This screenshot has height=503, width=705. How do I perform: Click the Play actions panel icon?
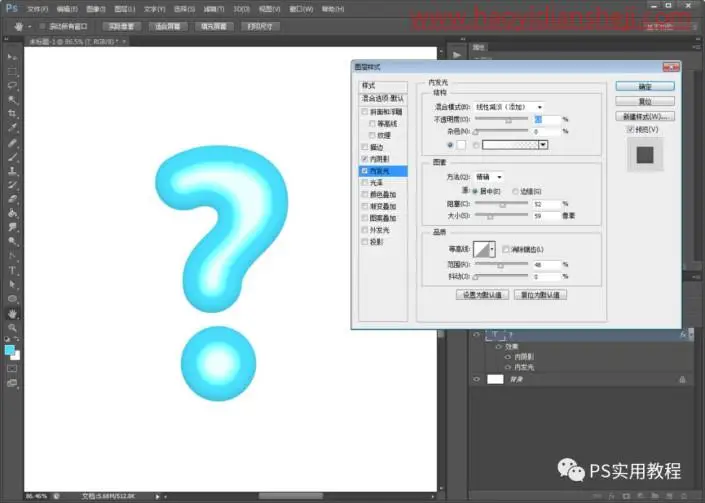pyautogui.click(x=457, y=55)
